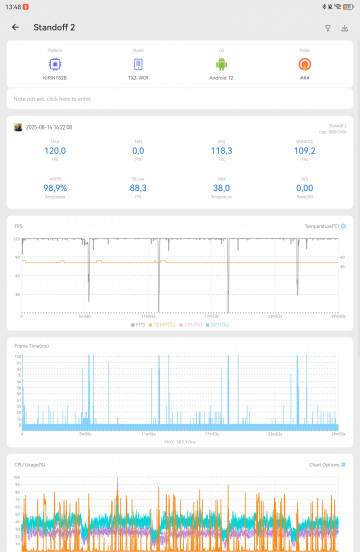Toggle the Temperature(°C) axis option
Image resolution: width=360 pixels, height=552 pixels.
coord(343,226)
